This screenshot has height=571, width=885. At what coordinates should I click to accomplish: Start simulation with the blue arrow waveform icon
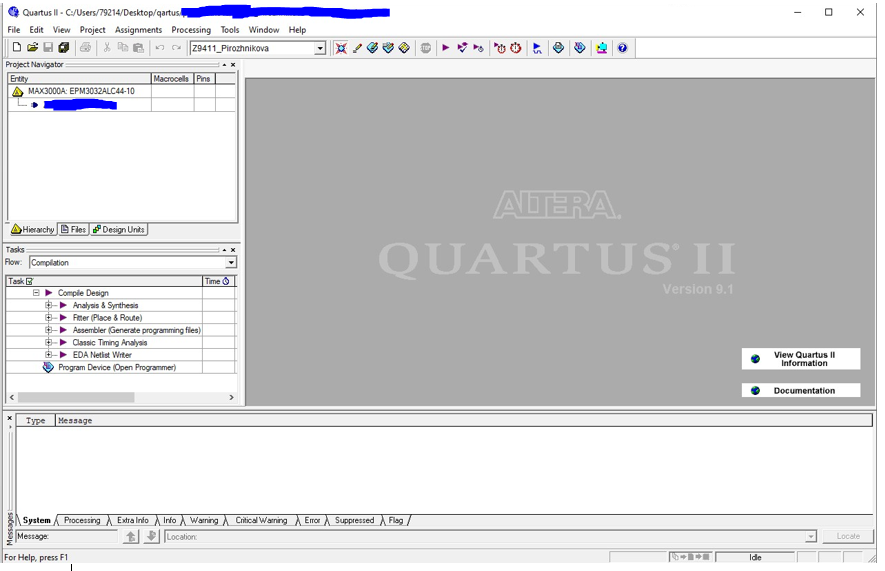click(x=537, y=48)
